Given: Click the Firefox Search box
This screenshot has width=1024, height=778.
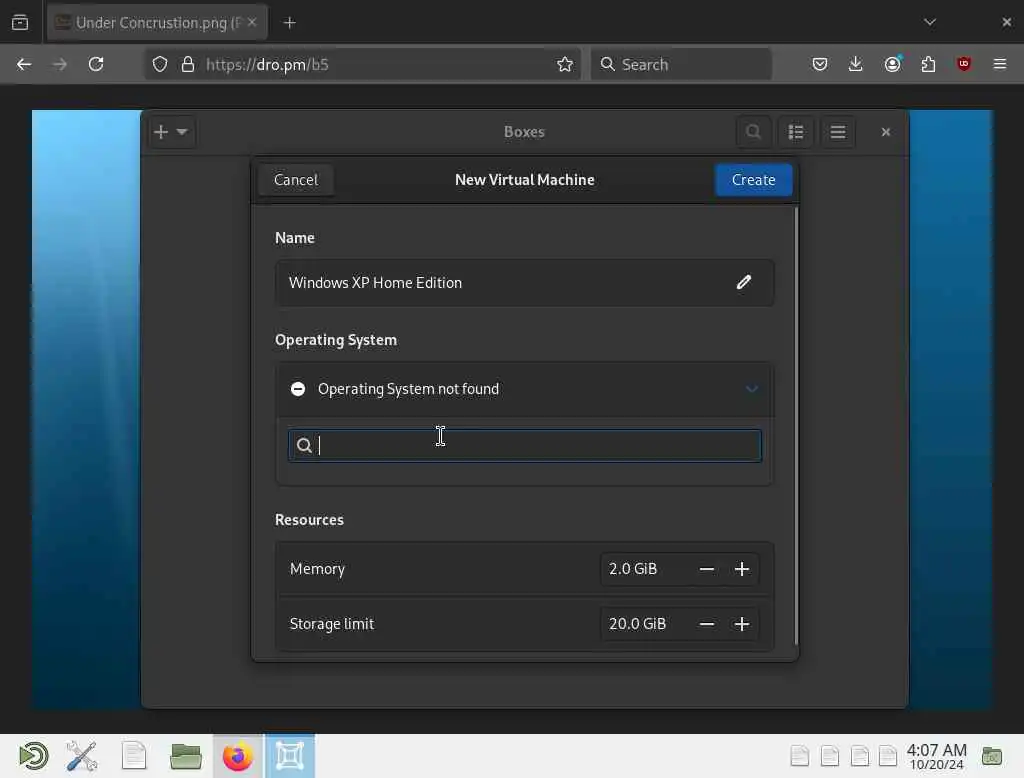Looking at the screenshot, I should pos(681,64).
